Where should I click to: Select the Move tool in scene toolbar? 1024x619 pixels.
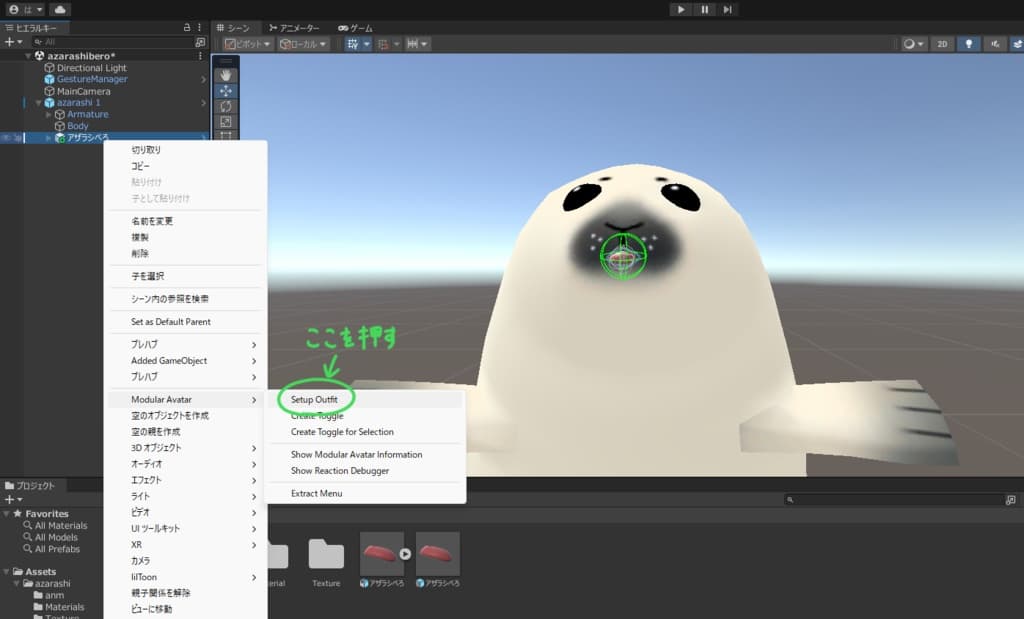pos(225,91)
